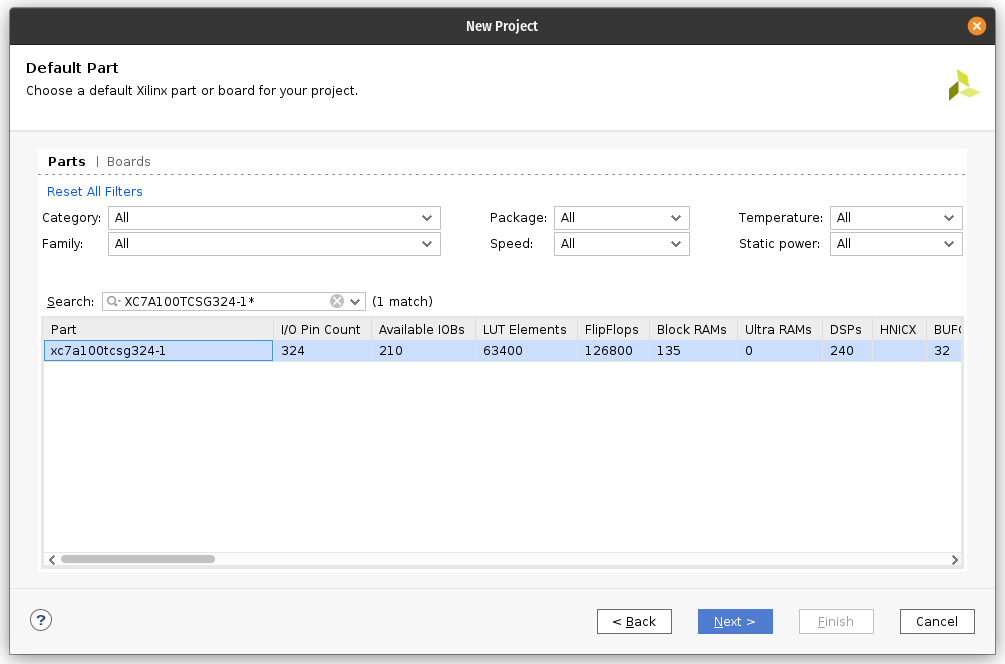
Task: Click the Finish button
Action: pyautogui.click(x=836, y=621)
